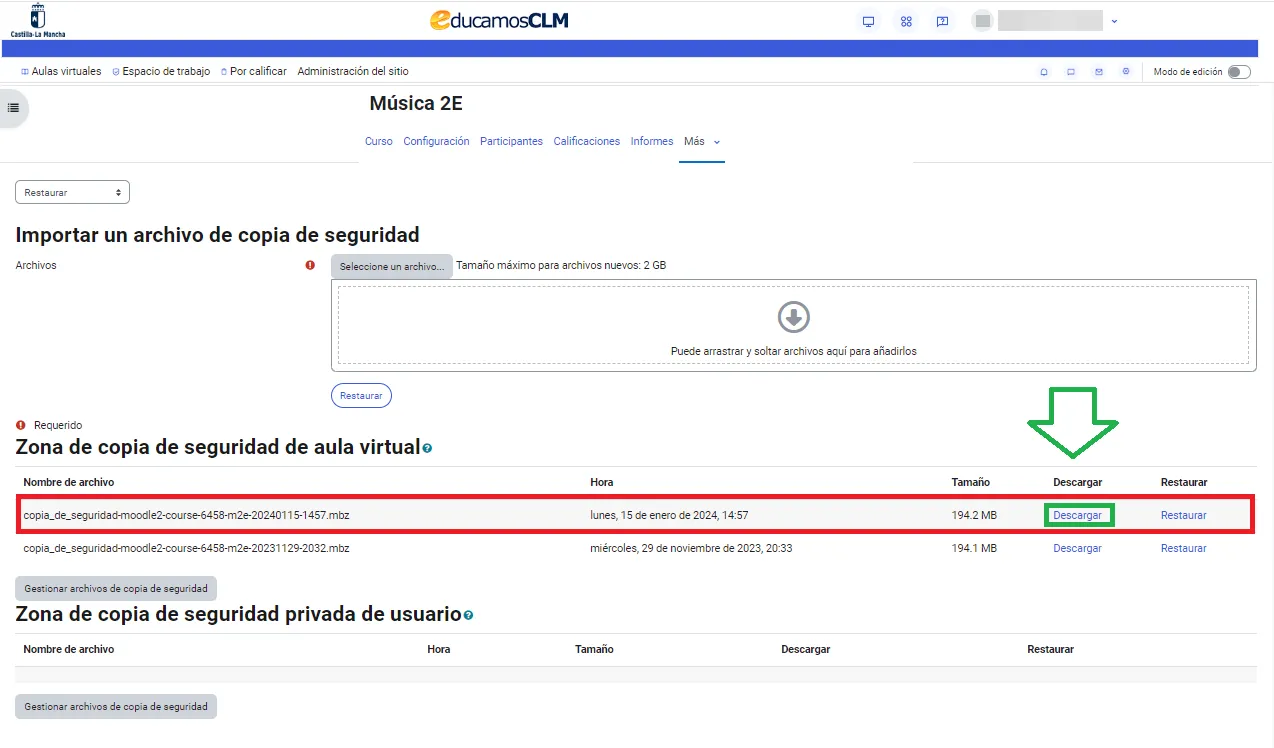
Task: Descargar the 20240115 backup file
Action: [1078, 514]
